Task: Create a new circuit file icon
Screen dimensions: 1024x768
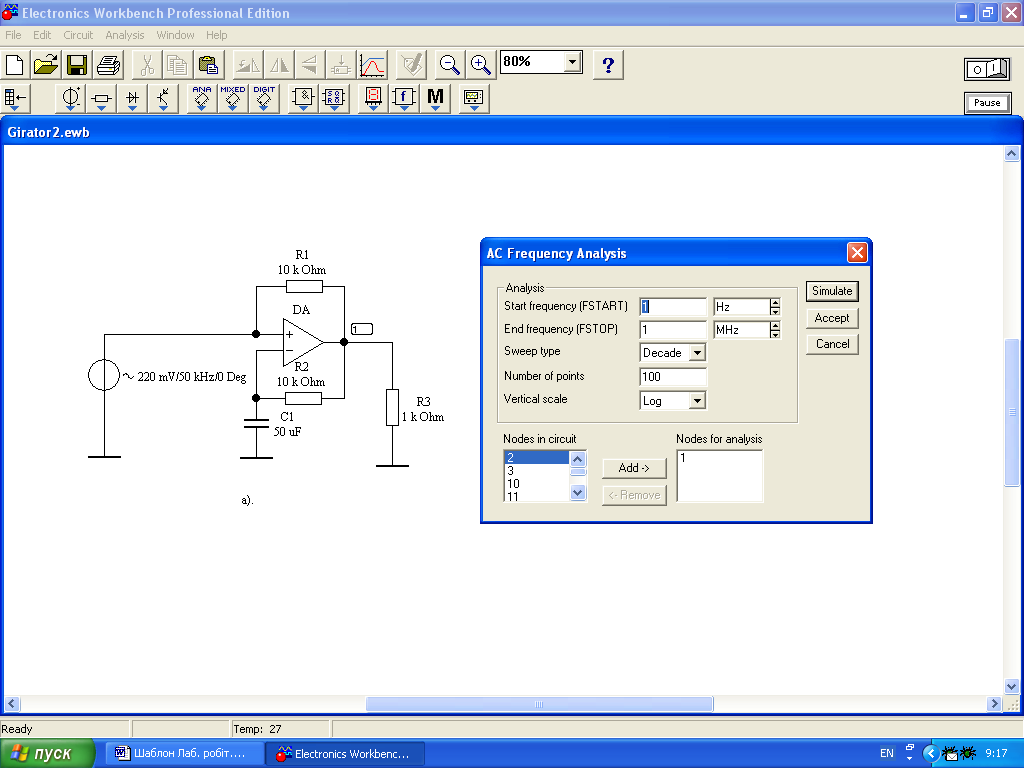Action: (14, 65)
